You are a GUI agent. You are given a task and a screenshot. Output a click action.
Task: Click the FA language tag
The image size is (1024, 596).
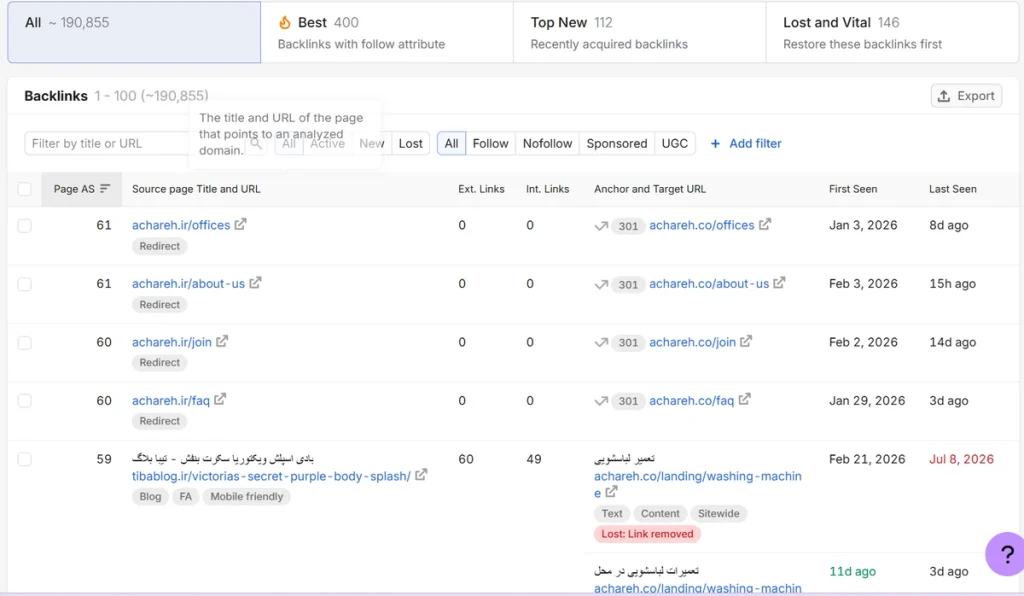point(185,496)
